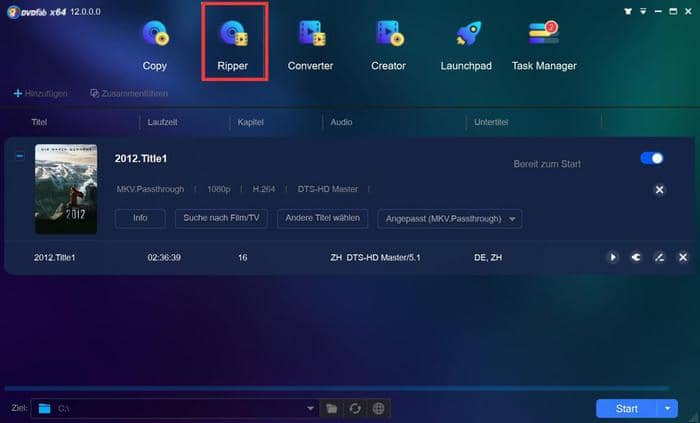Collapse the 2012.Title1 entry with minus icon

click(20, 156)
